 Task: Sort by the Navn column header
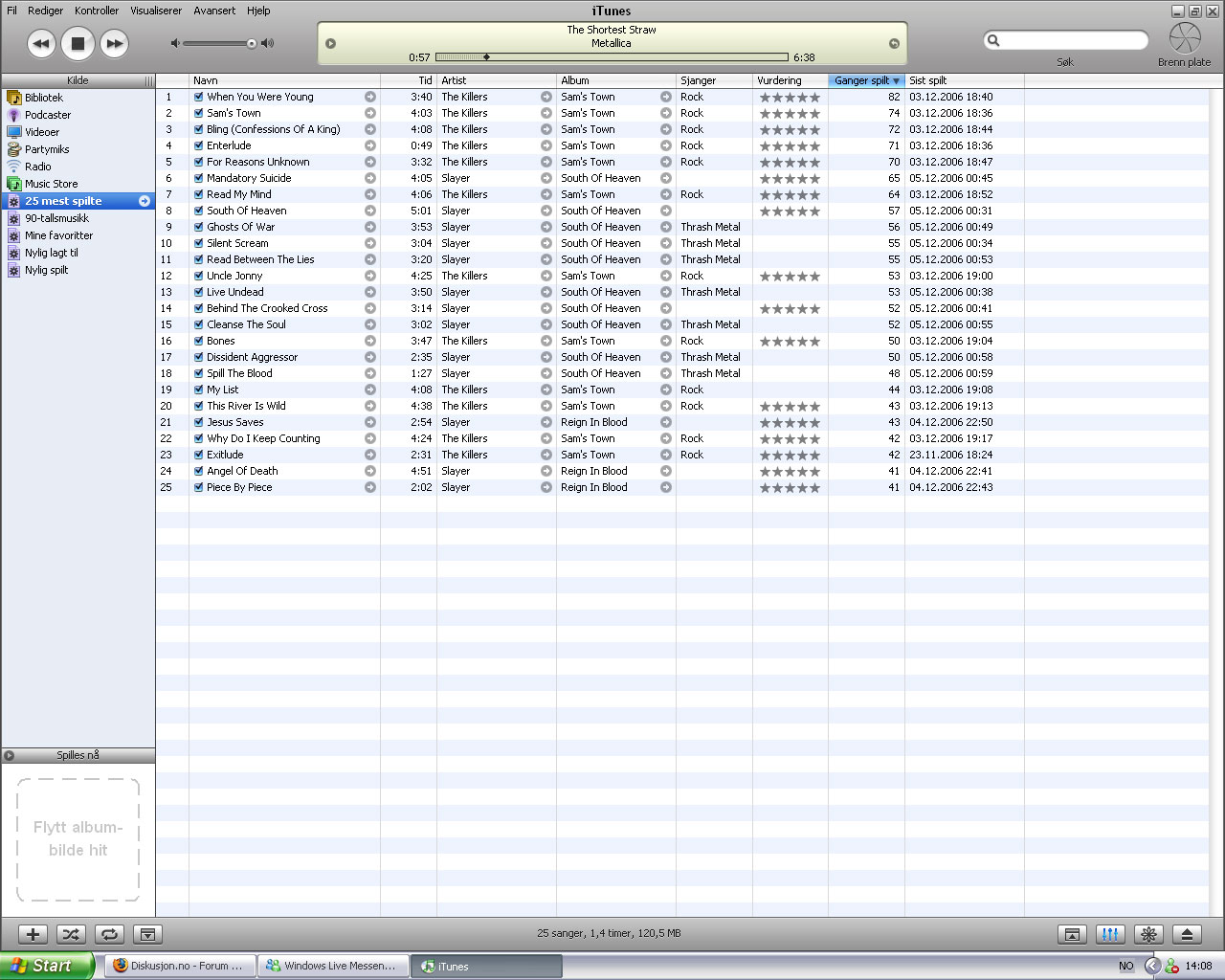point(284,80)
